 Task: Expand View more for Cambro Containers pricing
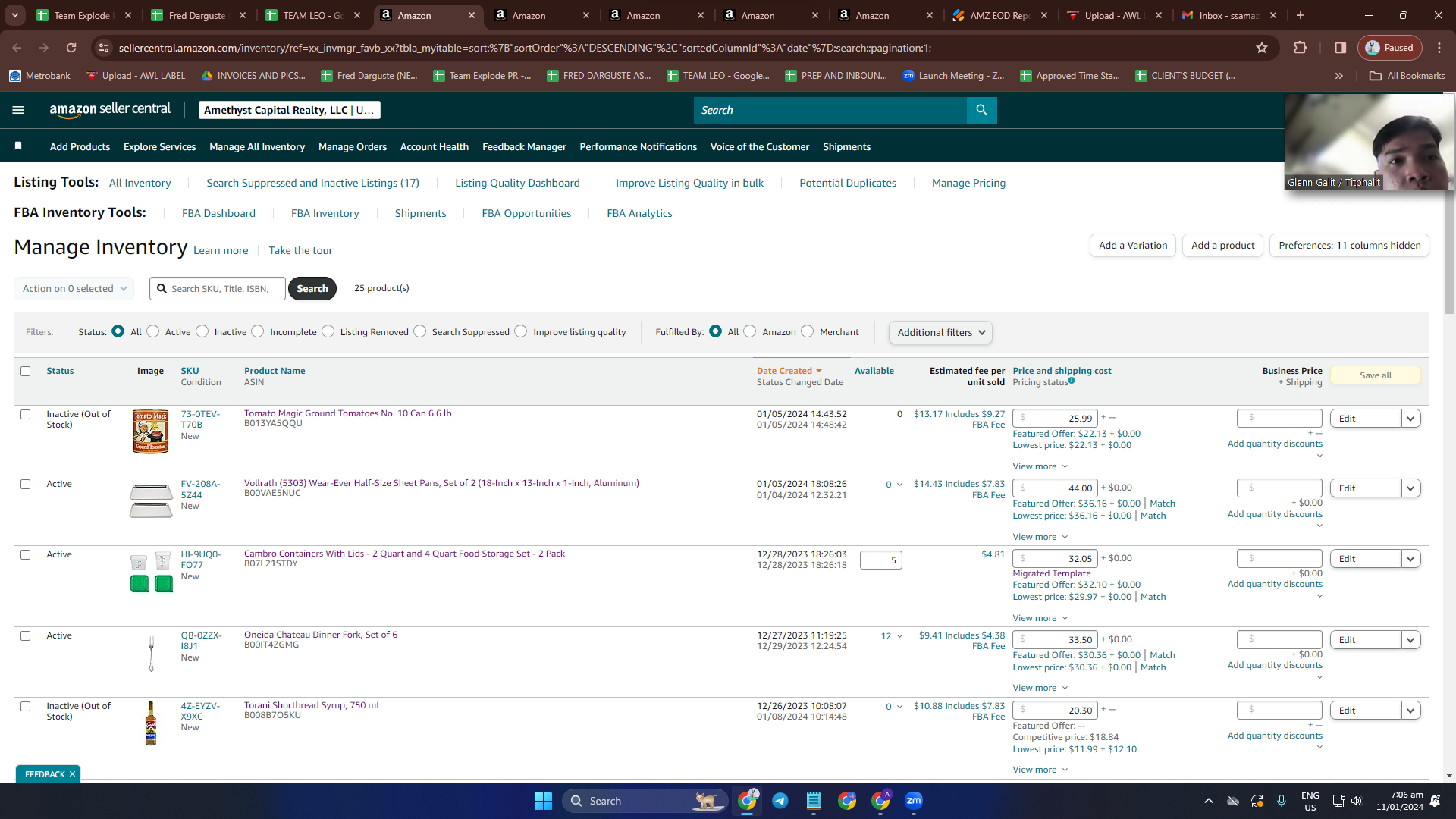tap(1040, 618)
